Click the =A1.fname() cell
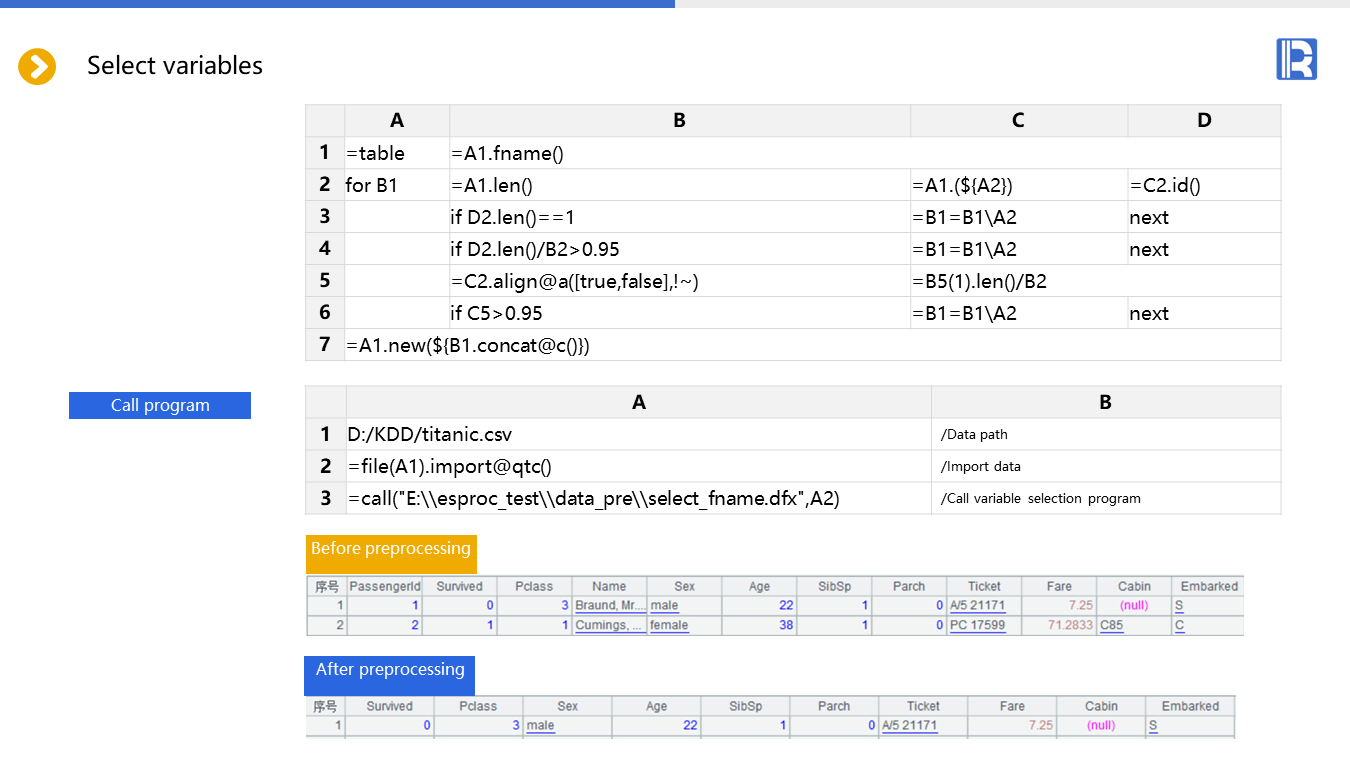Image resolution: width=1350 pixels, height=759 pixels. pyautogui.click(x=508, y=153)
